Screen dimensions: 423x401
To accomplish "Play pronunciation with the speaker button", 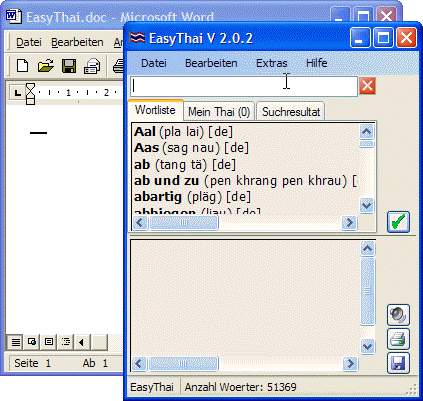I will 398,314.
